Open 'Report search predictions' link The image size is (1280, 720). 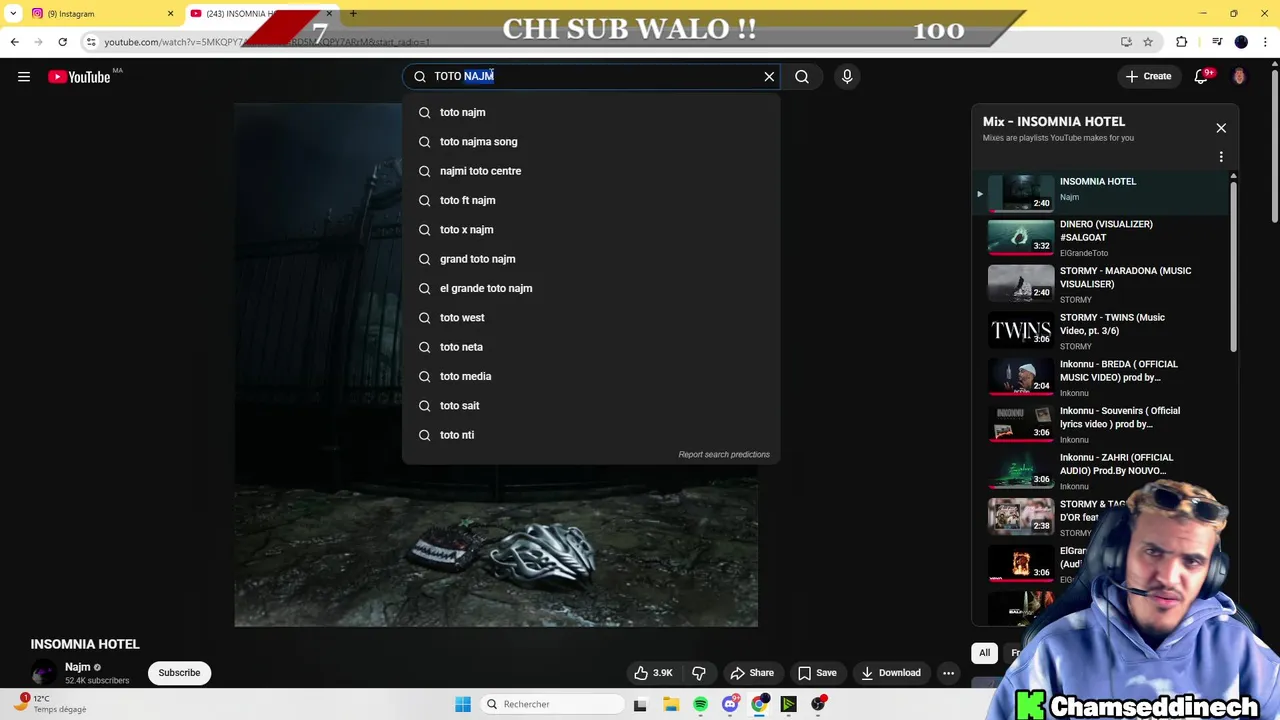[724, 455]
